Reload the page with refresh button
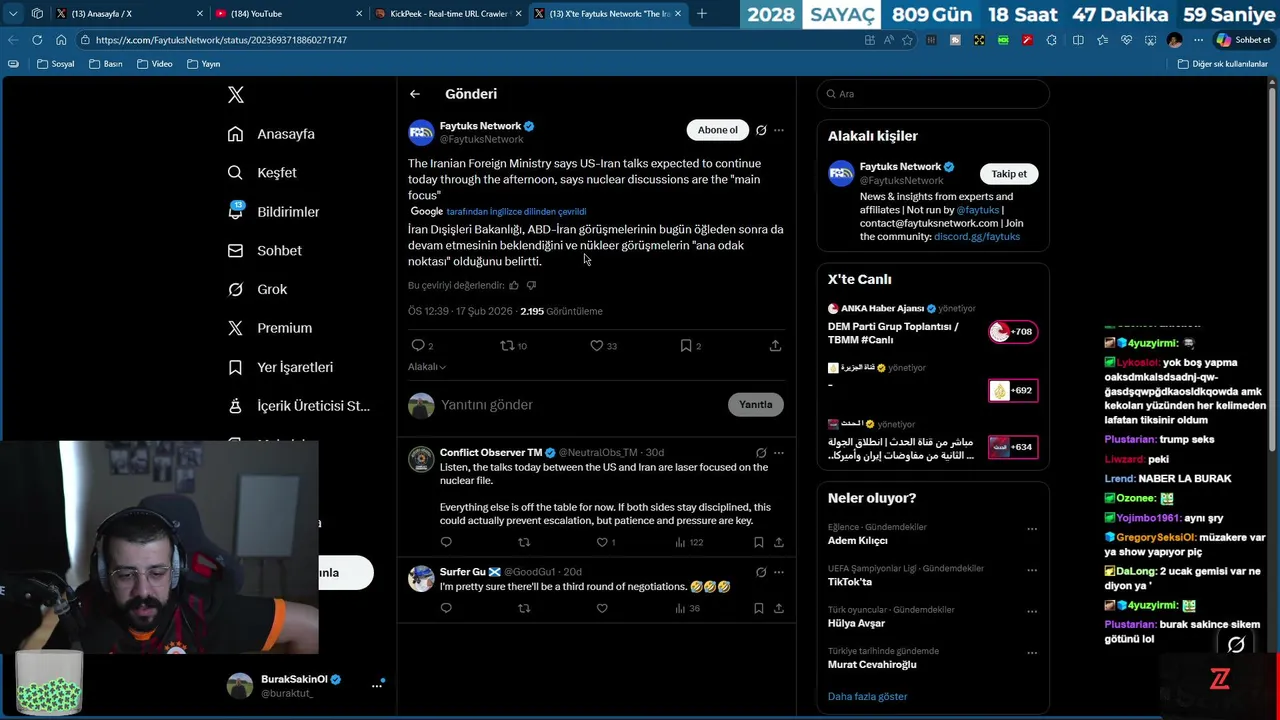The image size is (1280, 720). pyautogui.click(x=37, y=40)
